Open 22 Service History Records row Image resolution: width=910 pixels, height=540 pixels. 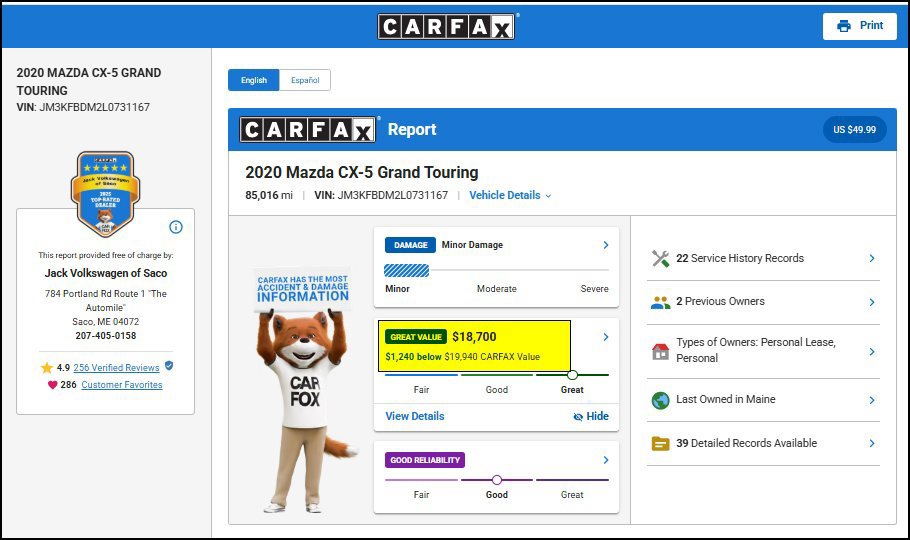point(763,258)
